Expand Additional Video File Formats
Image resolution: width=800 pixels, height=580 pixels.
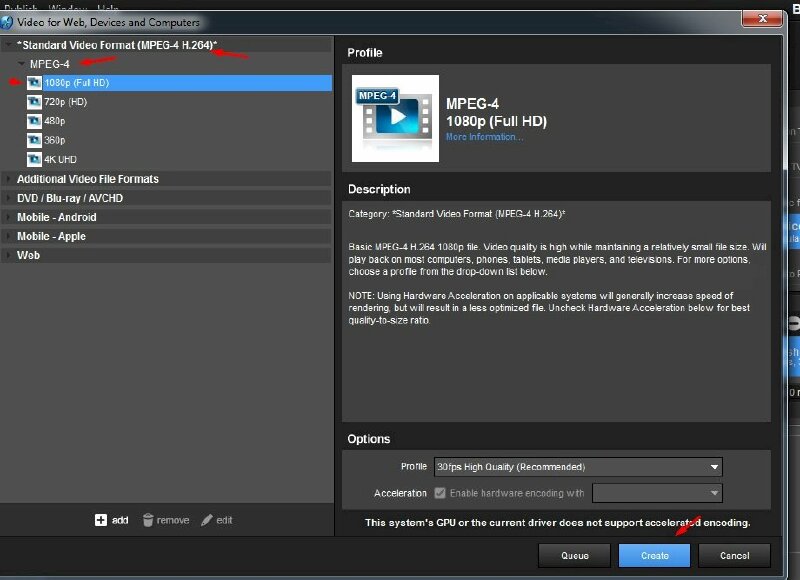click(9, 179)
